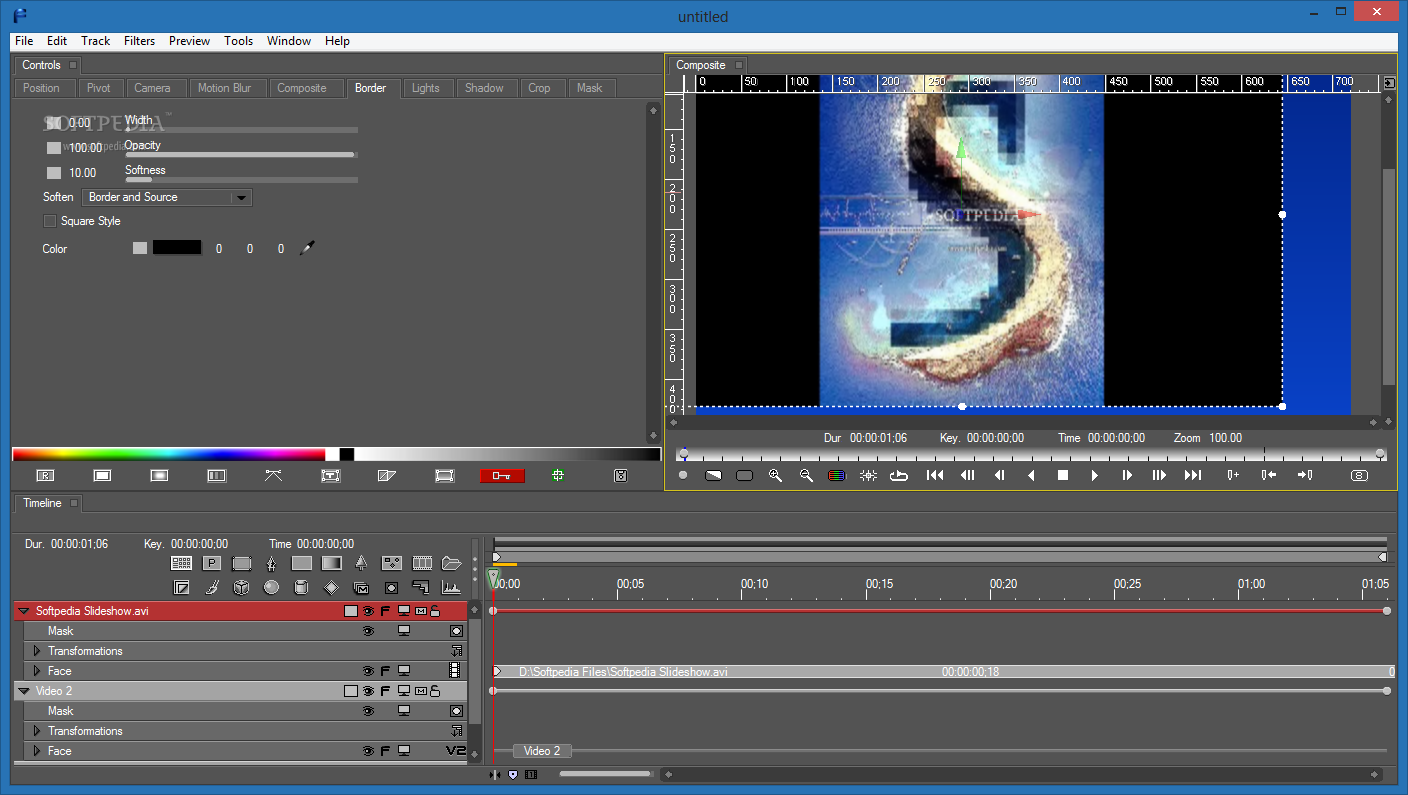This screenshot has width=1408, height=795.
Task: Expand Transformations under Video 2
Action: pyautogui.click(x=37, y=731)
